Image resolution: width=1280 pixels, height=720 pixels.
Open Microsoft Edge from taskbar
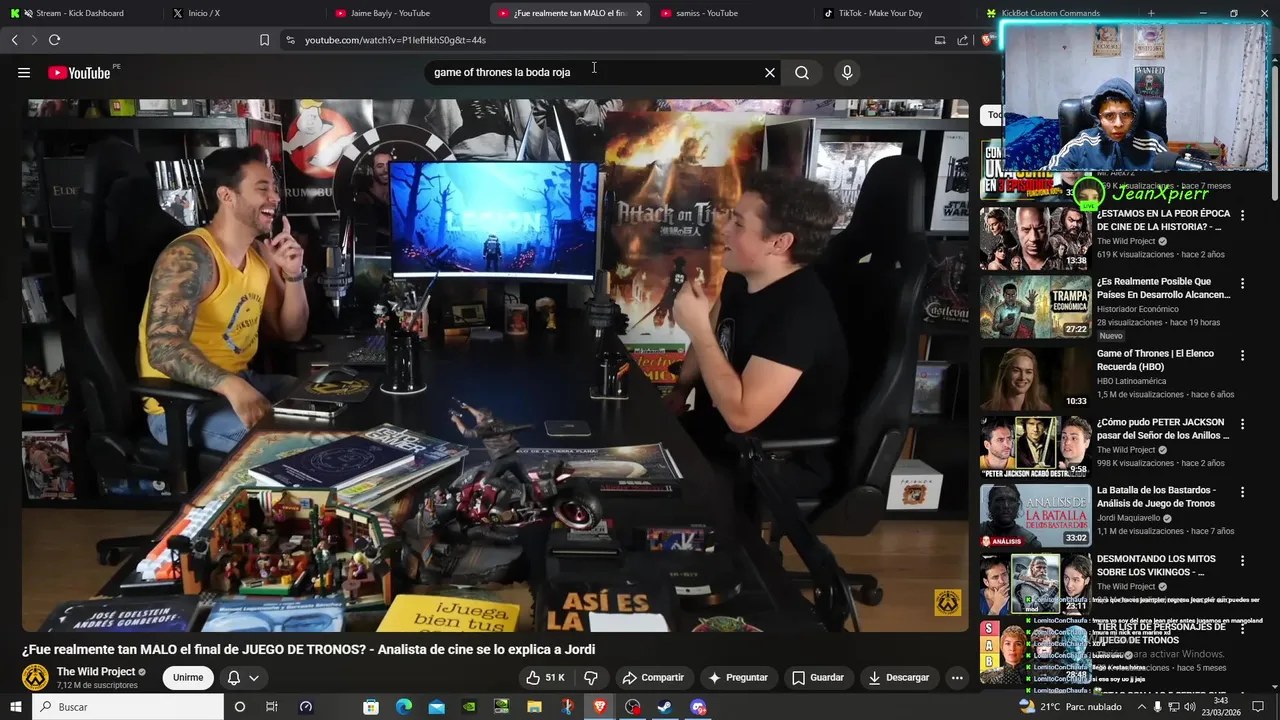tap(404, 707)
